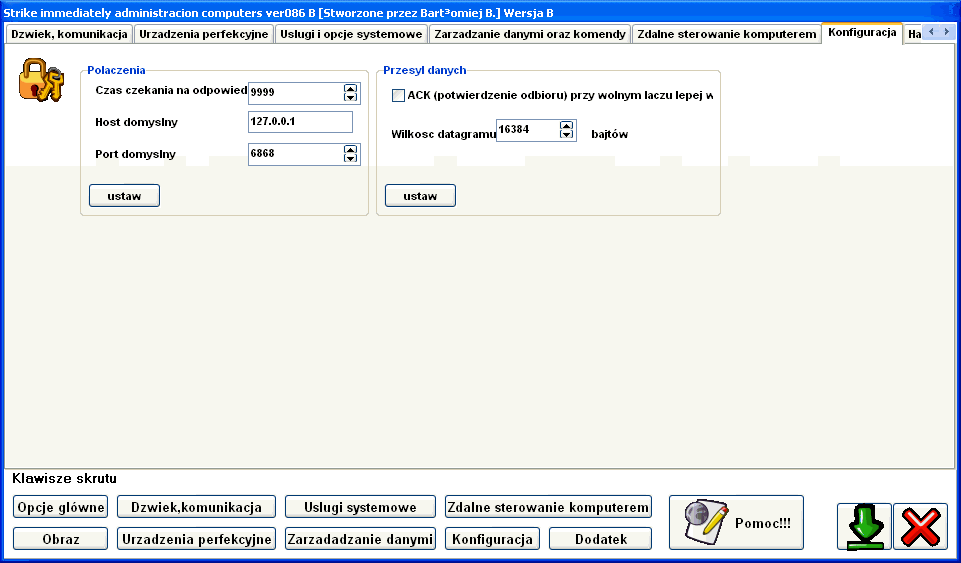Click the Klawisze skrutu label
The image size is (961, 563).
(x=64, y=478)
